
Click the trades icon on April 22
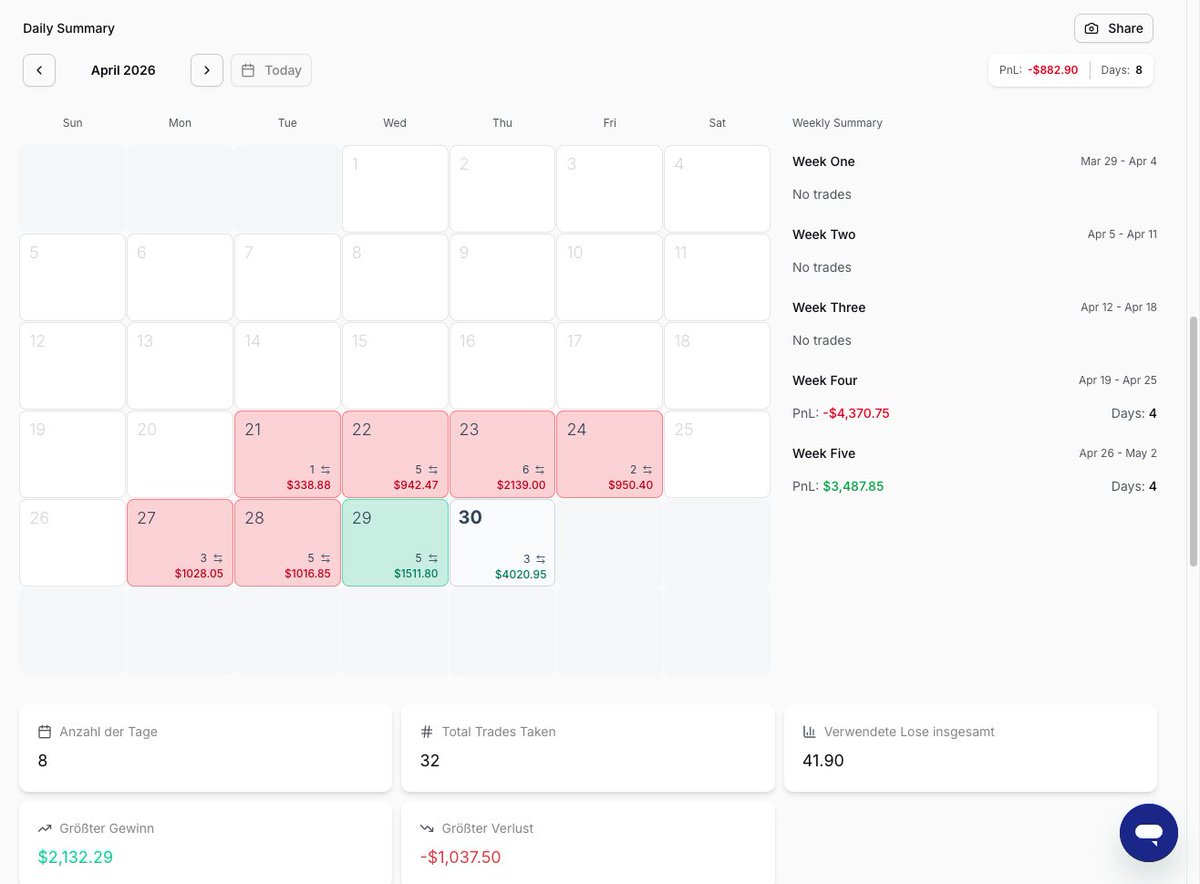point(433,470)
